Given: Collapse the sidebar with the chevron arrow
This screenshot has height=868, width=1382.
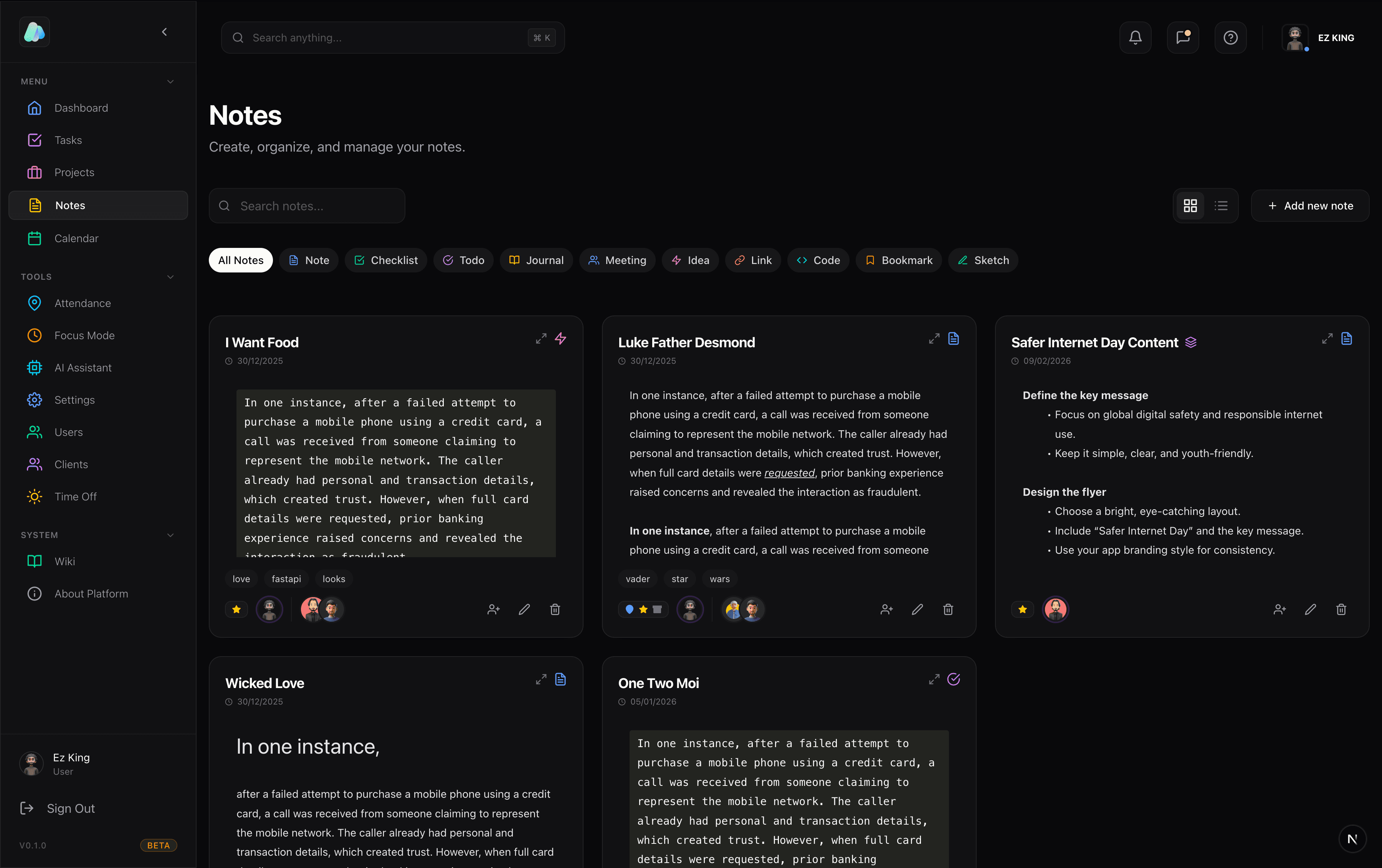Looking at the screenshot, I should pyautogui.click(x=165, y=32).
